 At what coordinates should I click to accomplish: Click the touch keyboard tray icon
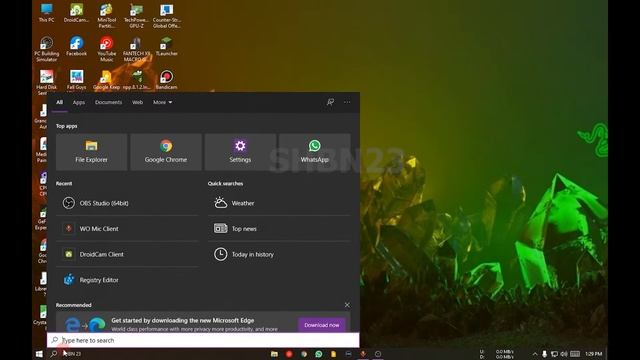pyautogui.click(x=575, y=354)
